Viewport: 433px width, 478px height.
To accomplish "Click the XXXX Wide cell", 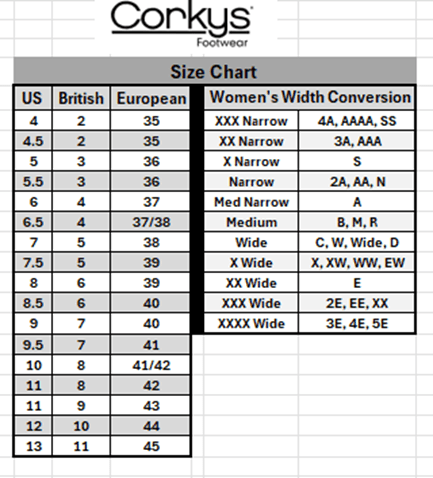I will pos(251,323).
